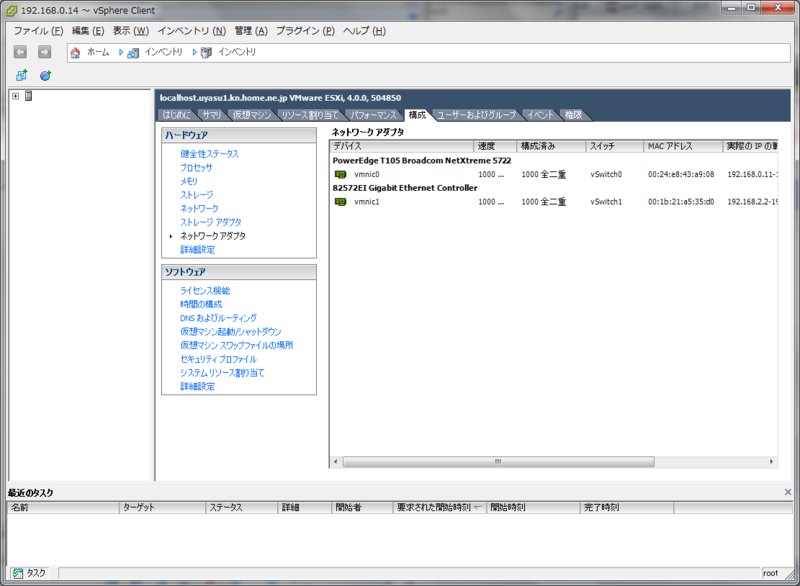This screenshot has width=800, height=586.
Task: Sort adapters by the 構成済み column header
Action: 551,146
